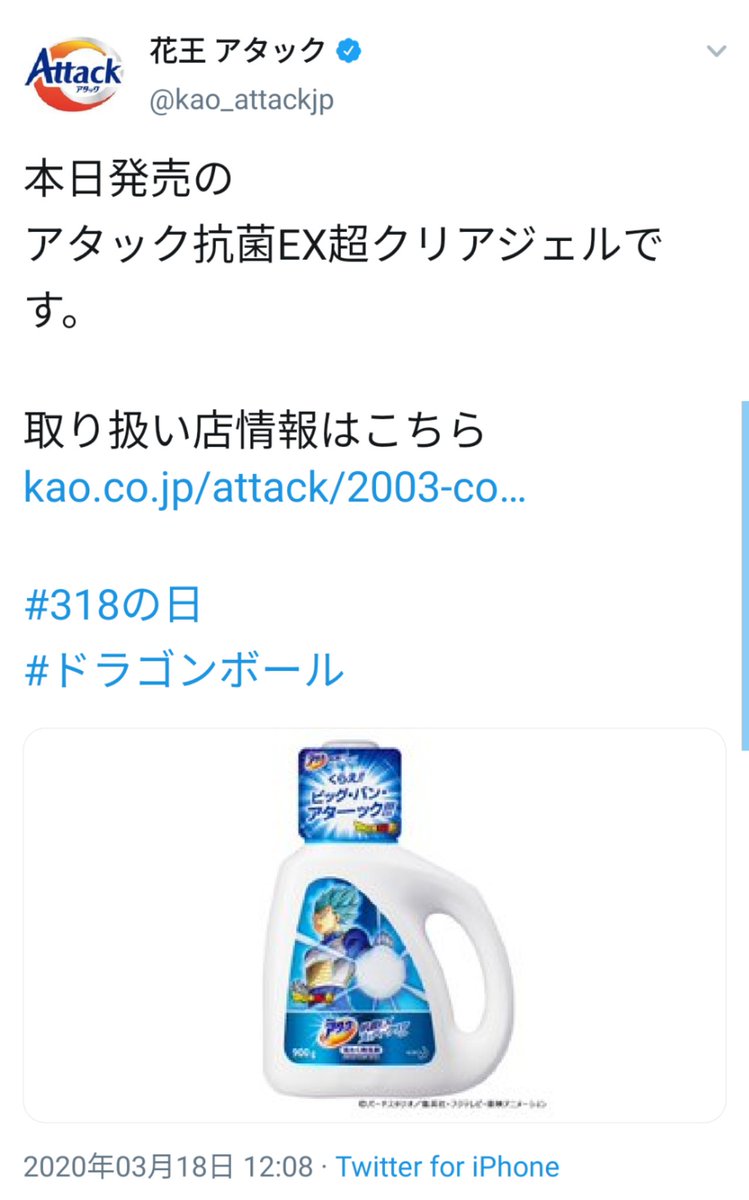The image size is (749, 1200).
Task: Click the text 取り扱い店情報はこちら
Action: (x=255, y=430)
